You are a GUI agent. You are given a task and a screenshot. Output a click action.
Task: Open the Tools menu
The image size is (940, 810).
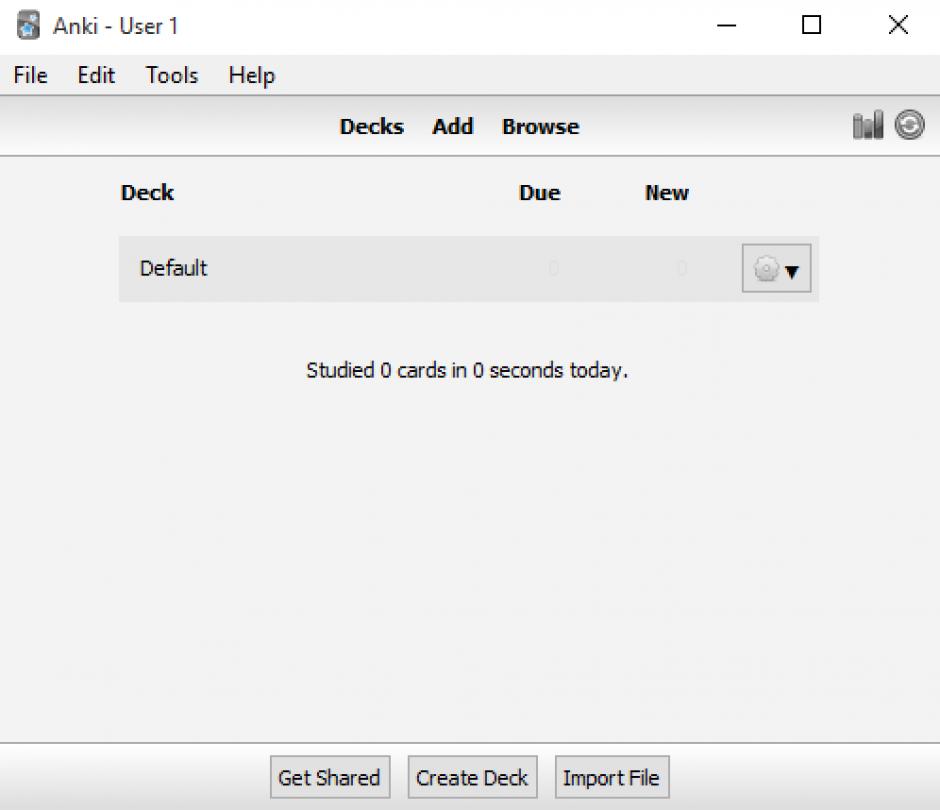(x=172, y=76)
